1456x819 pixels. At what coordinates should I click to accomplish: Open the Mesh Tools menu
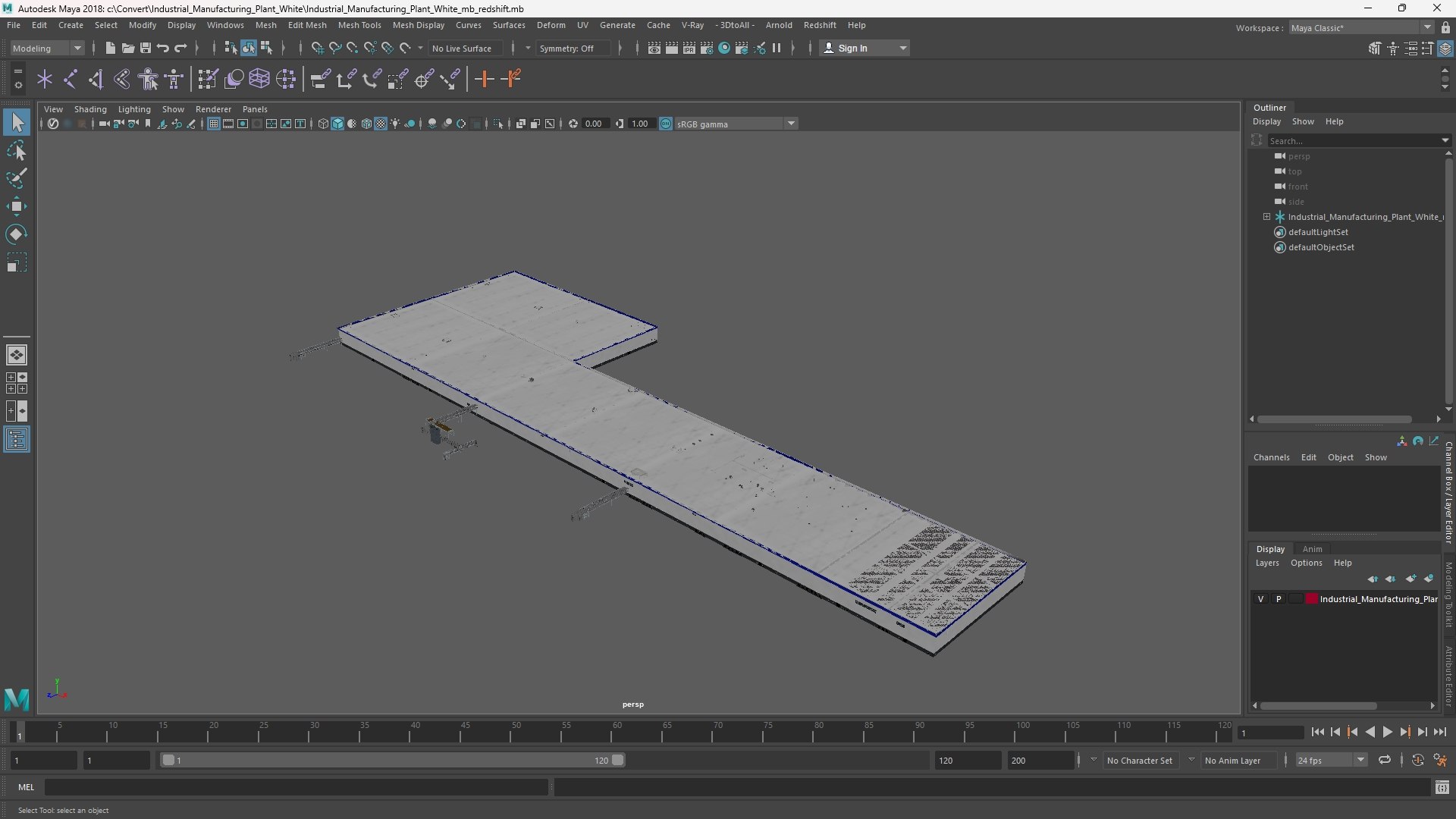tap(359, 25)
